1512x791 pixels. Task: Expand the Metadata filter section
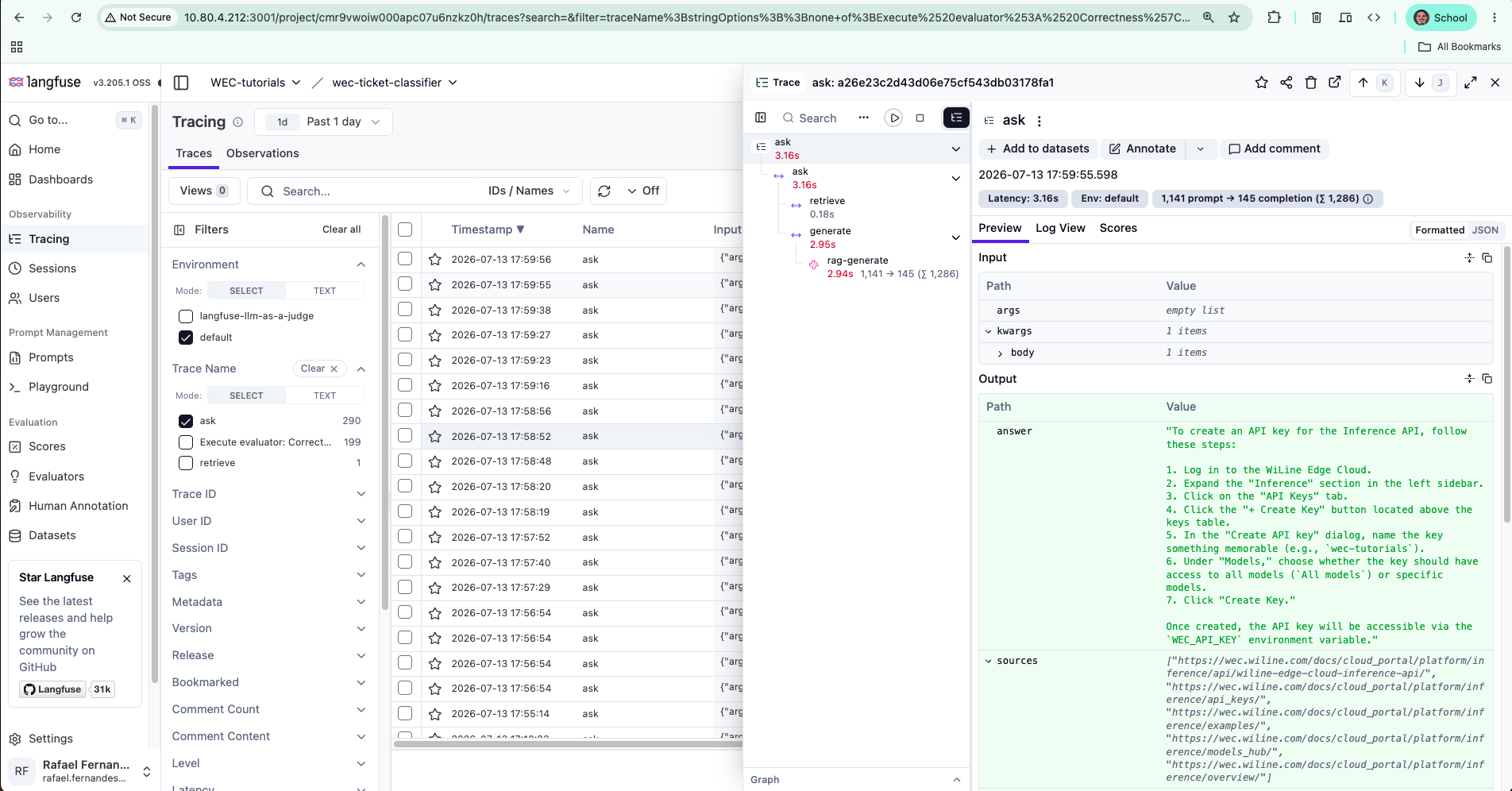(x=268, y=602)
